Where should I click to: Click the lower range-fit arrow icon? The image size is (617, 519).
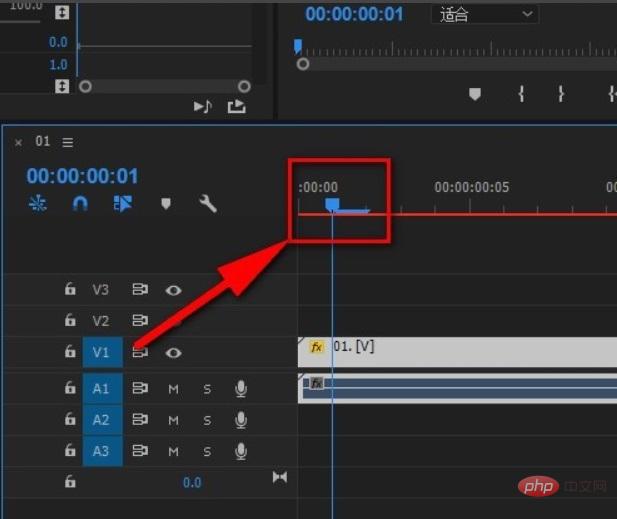click(62, 86)
